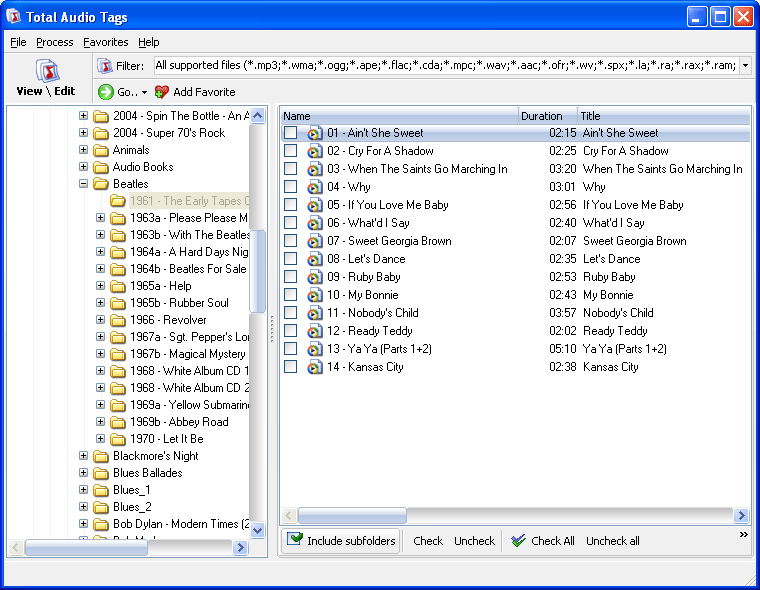Image resolution: width=760 pixels, height=590 pixels.
Task: Click the file list scroll-right arrow
Action: point(741,515)
